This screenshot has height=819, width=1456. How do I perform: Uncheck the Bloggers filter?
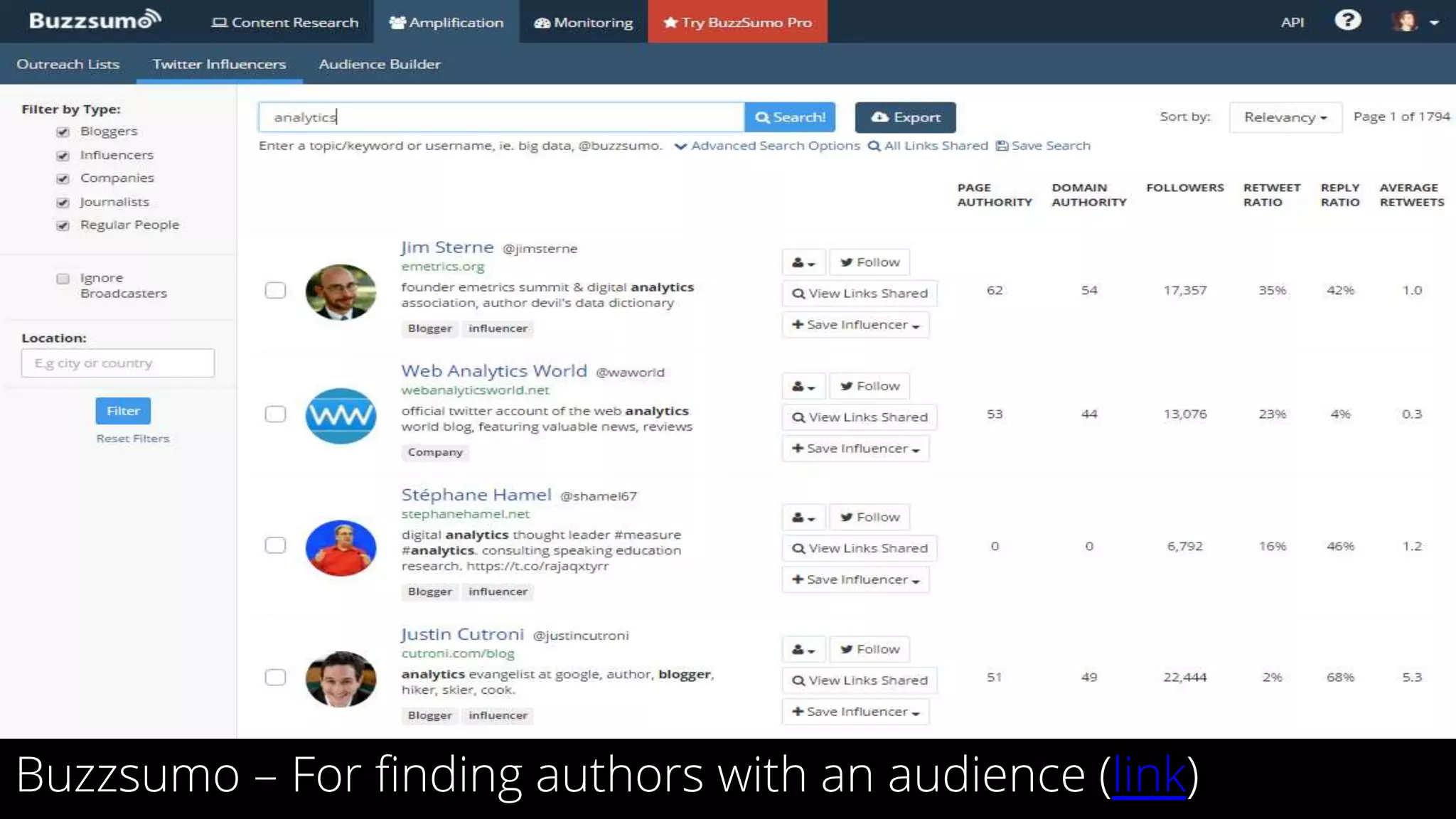click(x=63, y=132)
